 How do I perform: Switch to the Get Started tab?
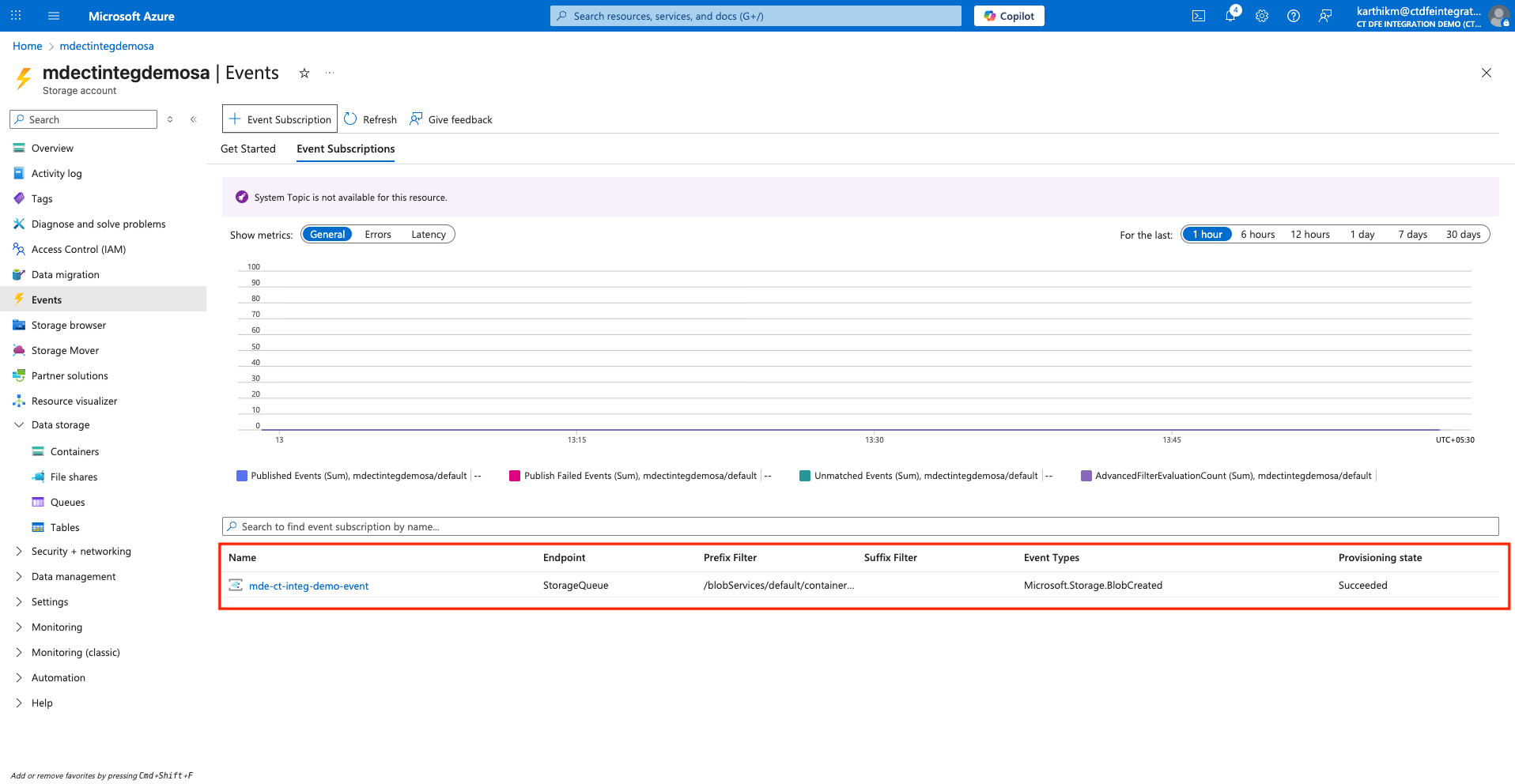click(248, 149)
